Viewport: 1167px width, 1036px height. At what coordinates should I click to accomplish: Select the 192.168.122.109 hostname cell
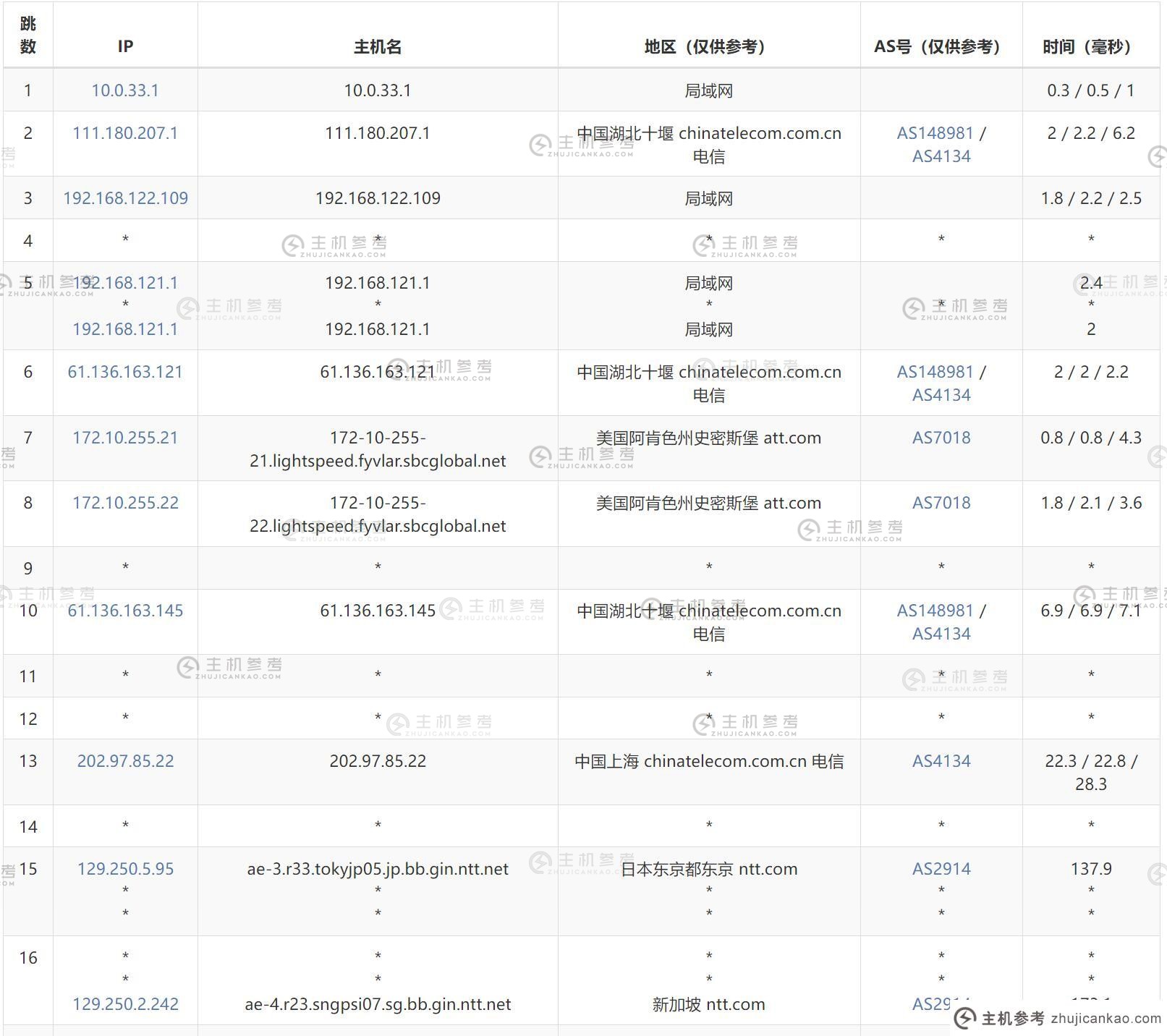click(x=378, y=198)
